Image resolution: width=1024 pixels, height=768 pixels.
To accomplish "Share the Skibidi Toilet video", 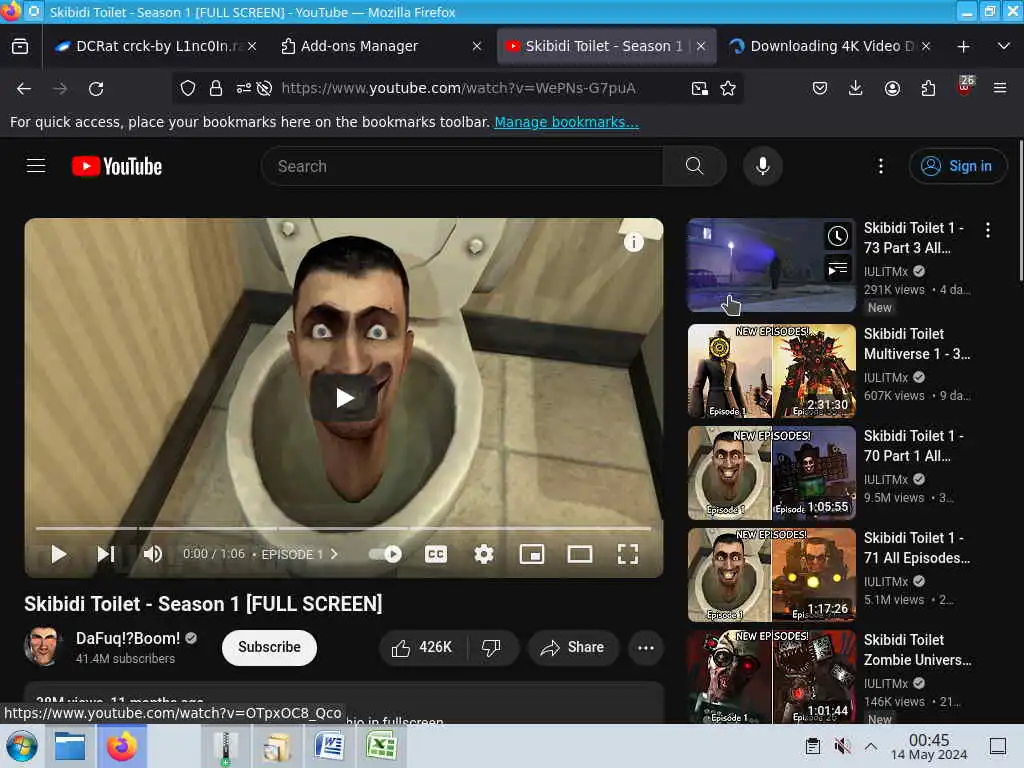I will coord(573,647).
